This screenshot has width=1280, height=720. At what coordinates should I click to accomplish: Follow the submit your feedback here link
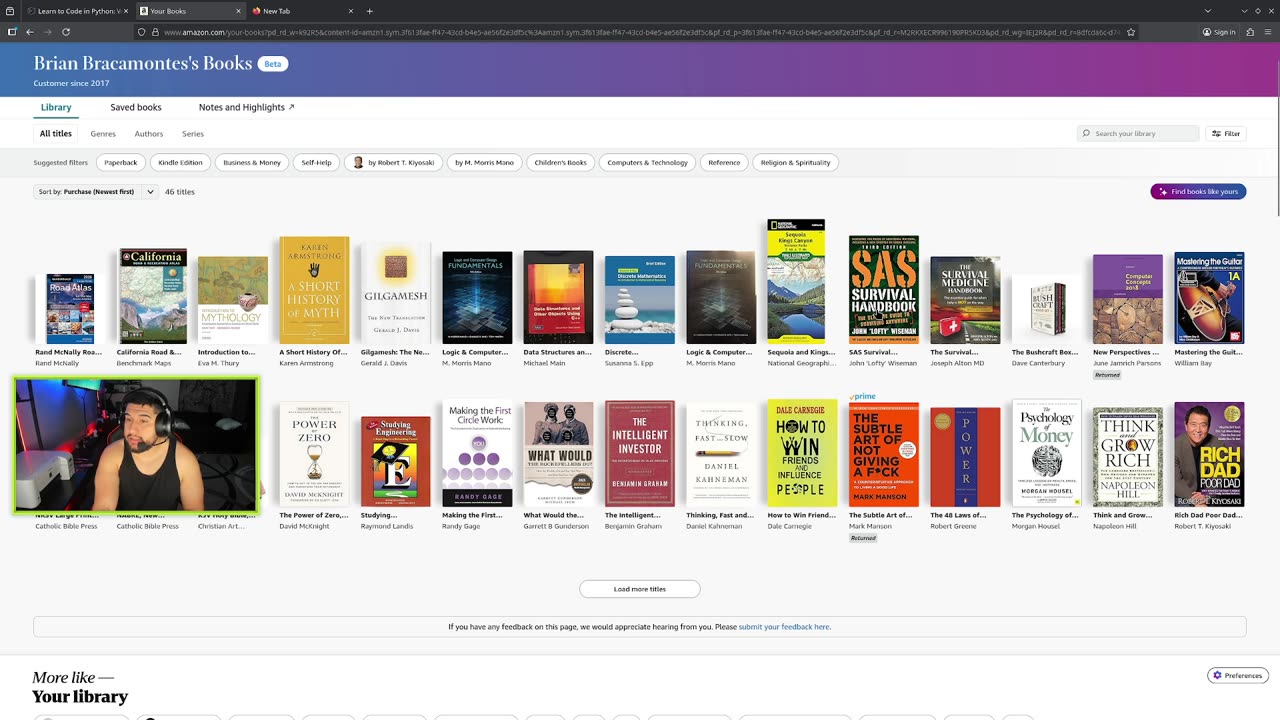784,627
